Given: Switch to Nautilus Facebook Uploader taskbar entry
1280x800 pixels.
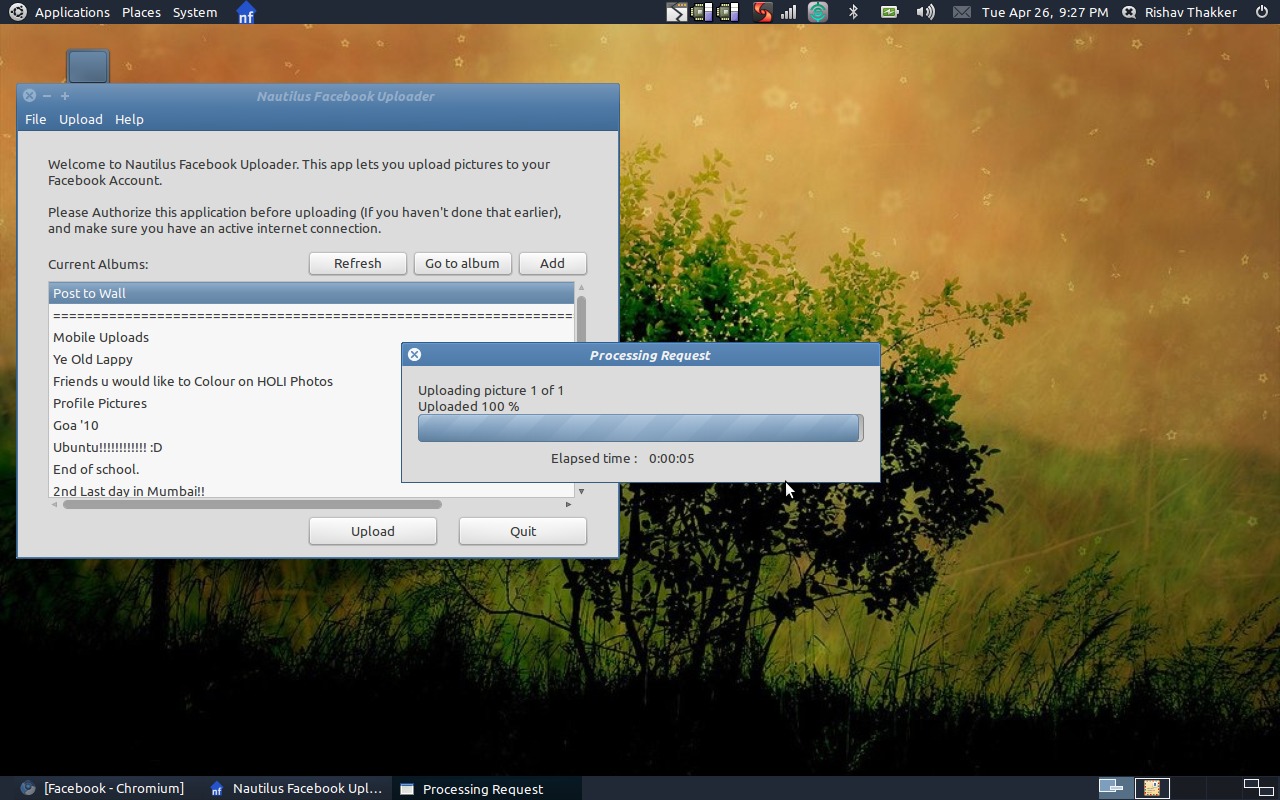Looking at the screenshot, I should pos(296,788).
